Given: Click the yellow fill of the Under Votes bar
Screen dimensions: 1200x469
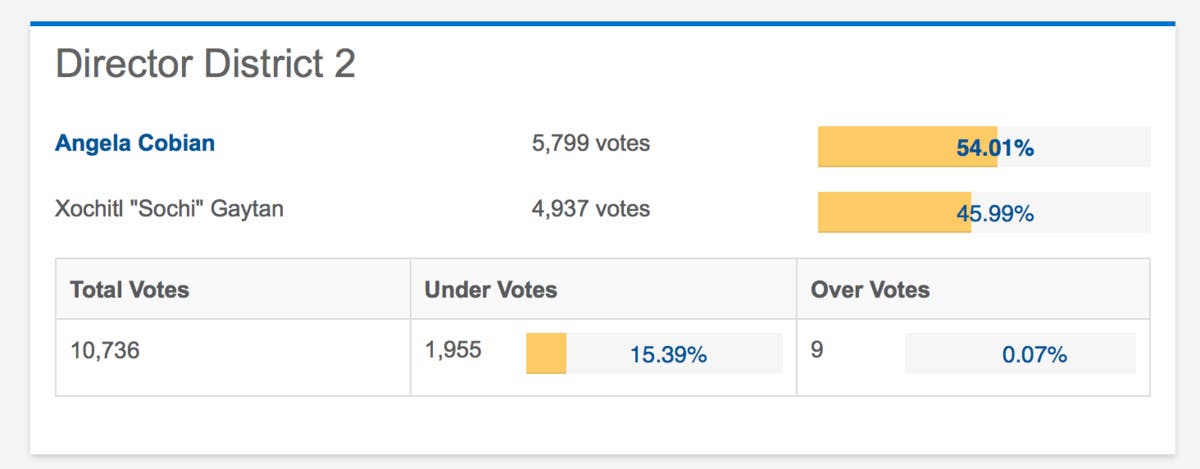Looking at the screenshot, I should point(546,354).
